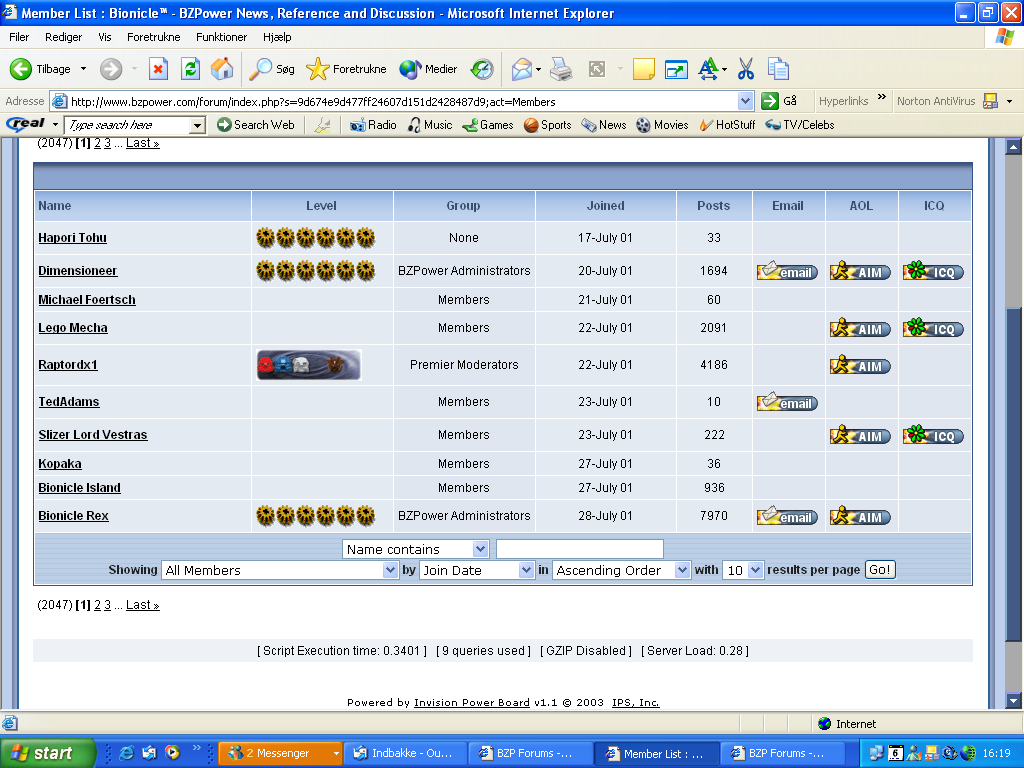Open Ascending Order dropdown
This screenshot has height=768, width=1024.
pyautogui.click(x=621, y=570)
